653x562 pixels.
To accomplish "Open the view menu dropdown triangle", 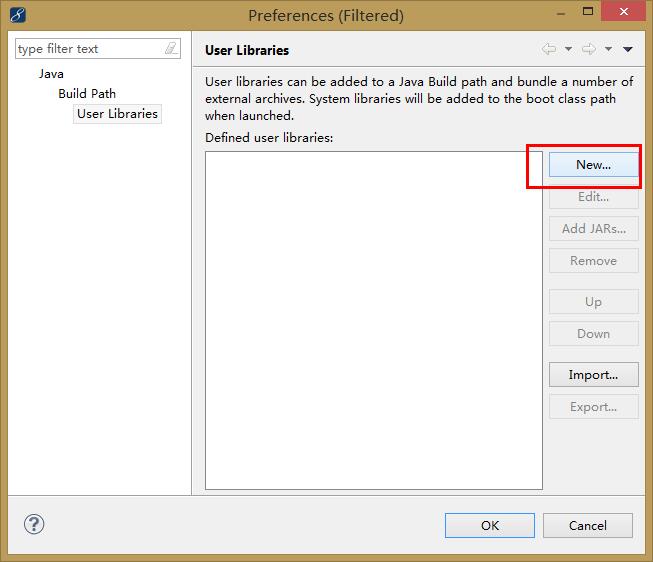I will [x=628, y=49].
